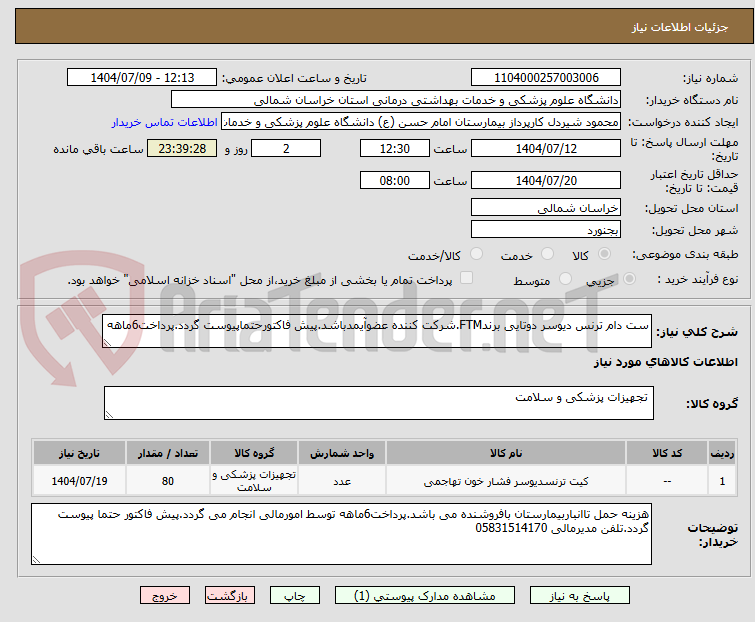Open مشاهده مدارک پیوستی (1) button
The width and height of the screenshot is (755, 622).
[x=425, y=596]
